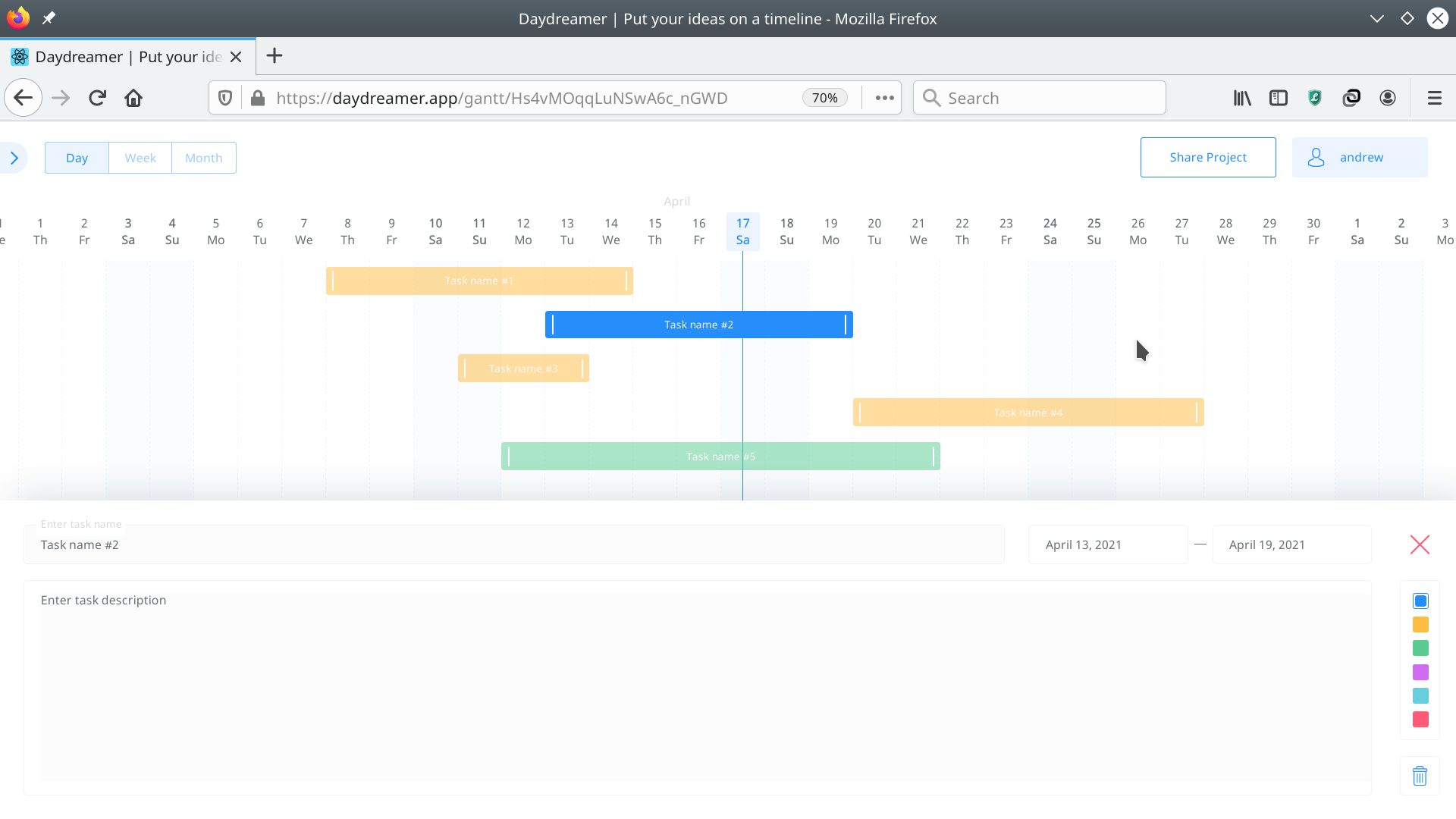Viewport: 1456px width, 819px height.
Task: Toggle the sidebar view icon
Action: [x=1278, y=98]
